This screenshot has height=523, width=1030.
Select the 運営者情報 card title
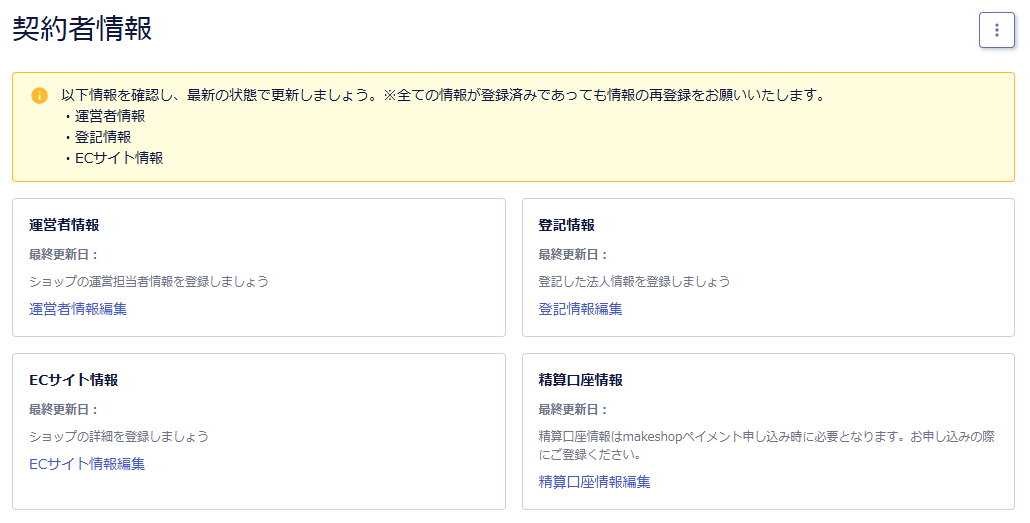(x=64, y=225)
